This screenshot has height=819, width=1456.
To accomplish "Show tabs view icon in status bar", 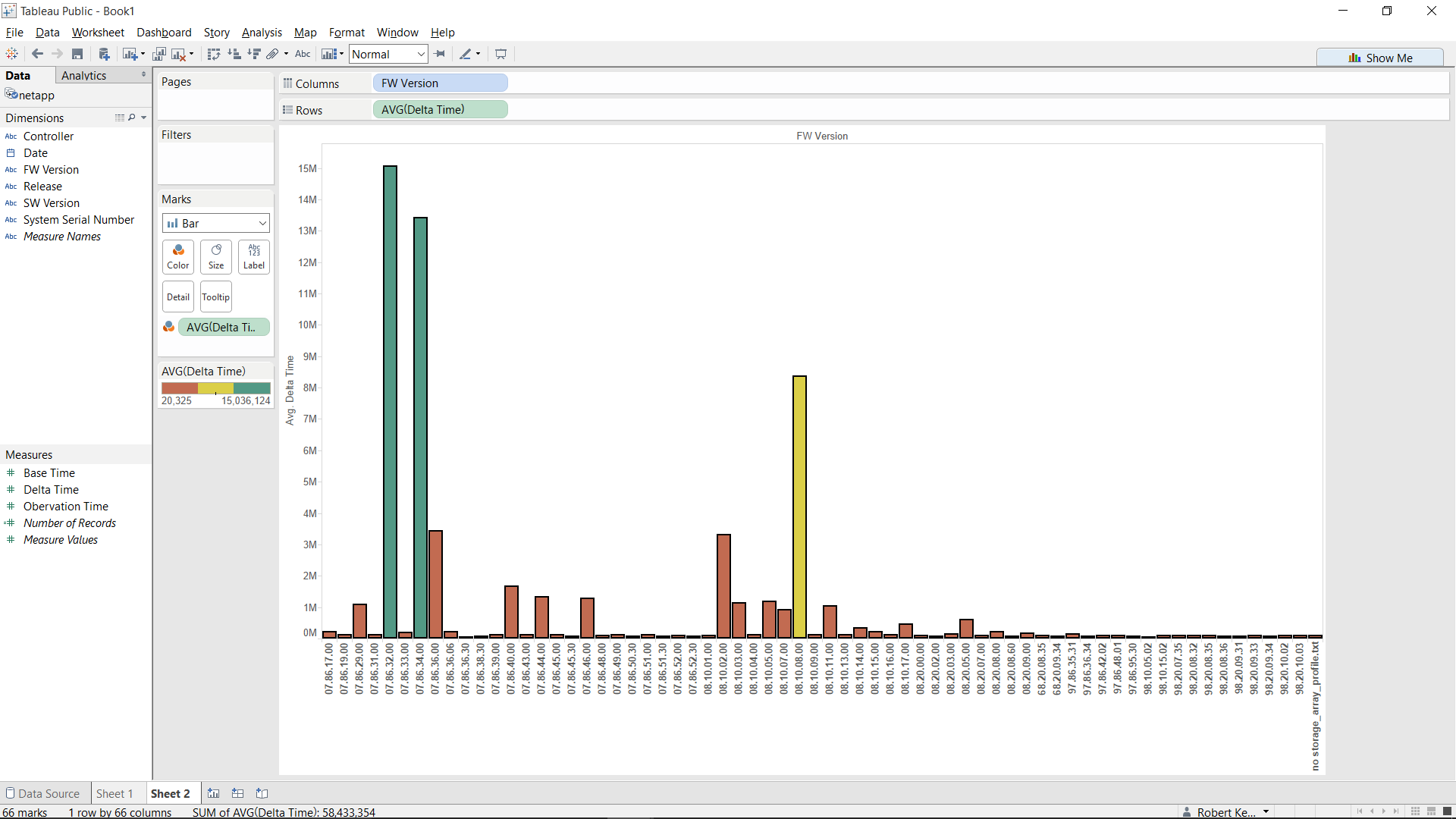I will pyautogui.click(x=1447, y=811).
